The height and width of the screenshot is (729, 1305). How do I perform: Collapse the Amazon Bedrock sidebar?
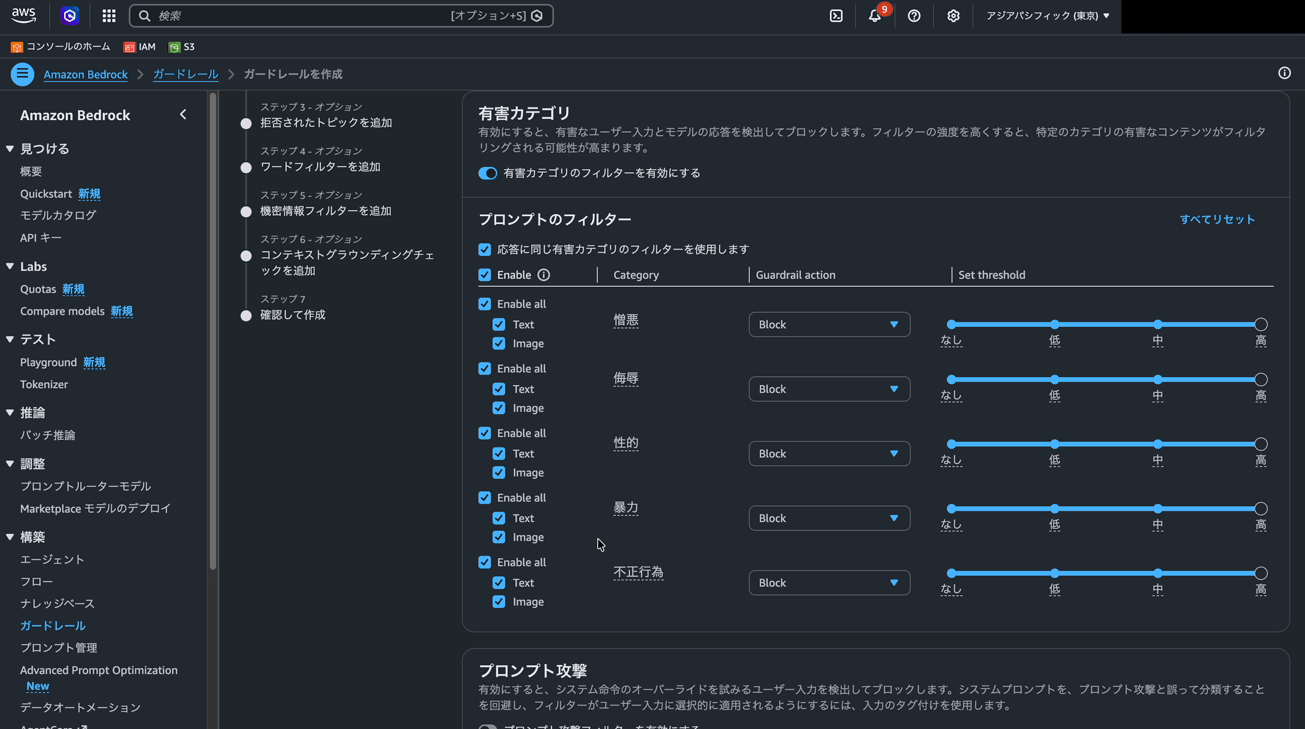[x=183, y=115]
